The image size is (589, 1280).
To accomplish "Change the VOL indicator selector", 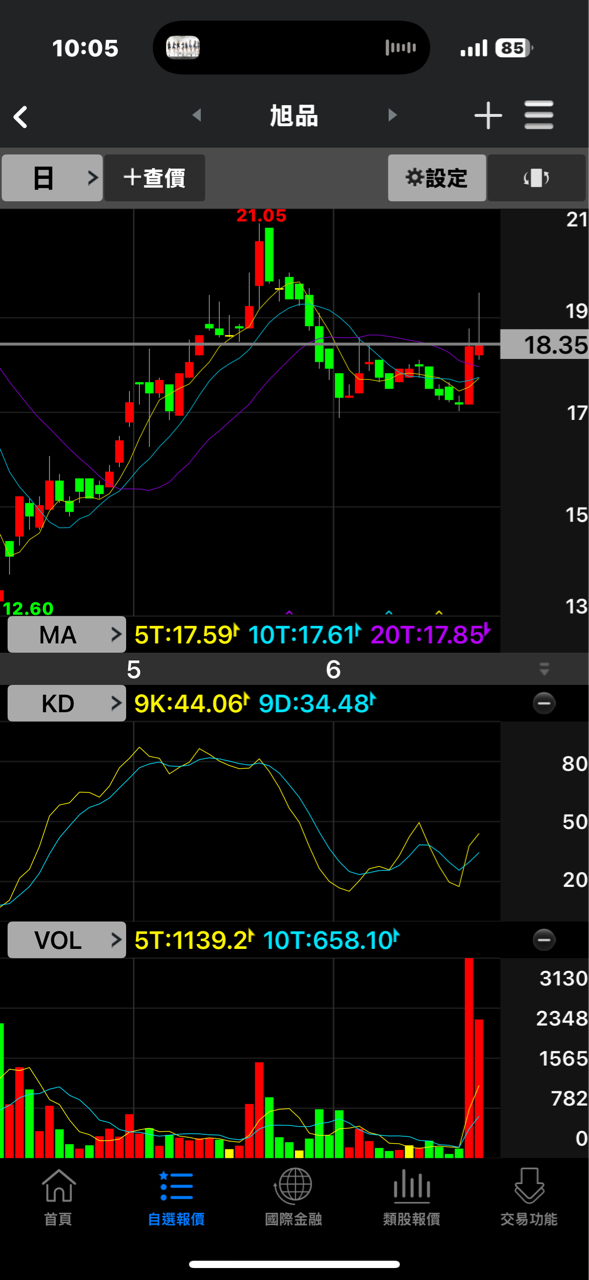I will [67, 940].
